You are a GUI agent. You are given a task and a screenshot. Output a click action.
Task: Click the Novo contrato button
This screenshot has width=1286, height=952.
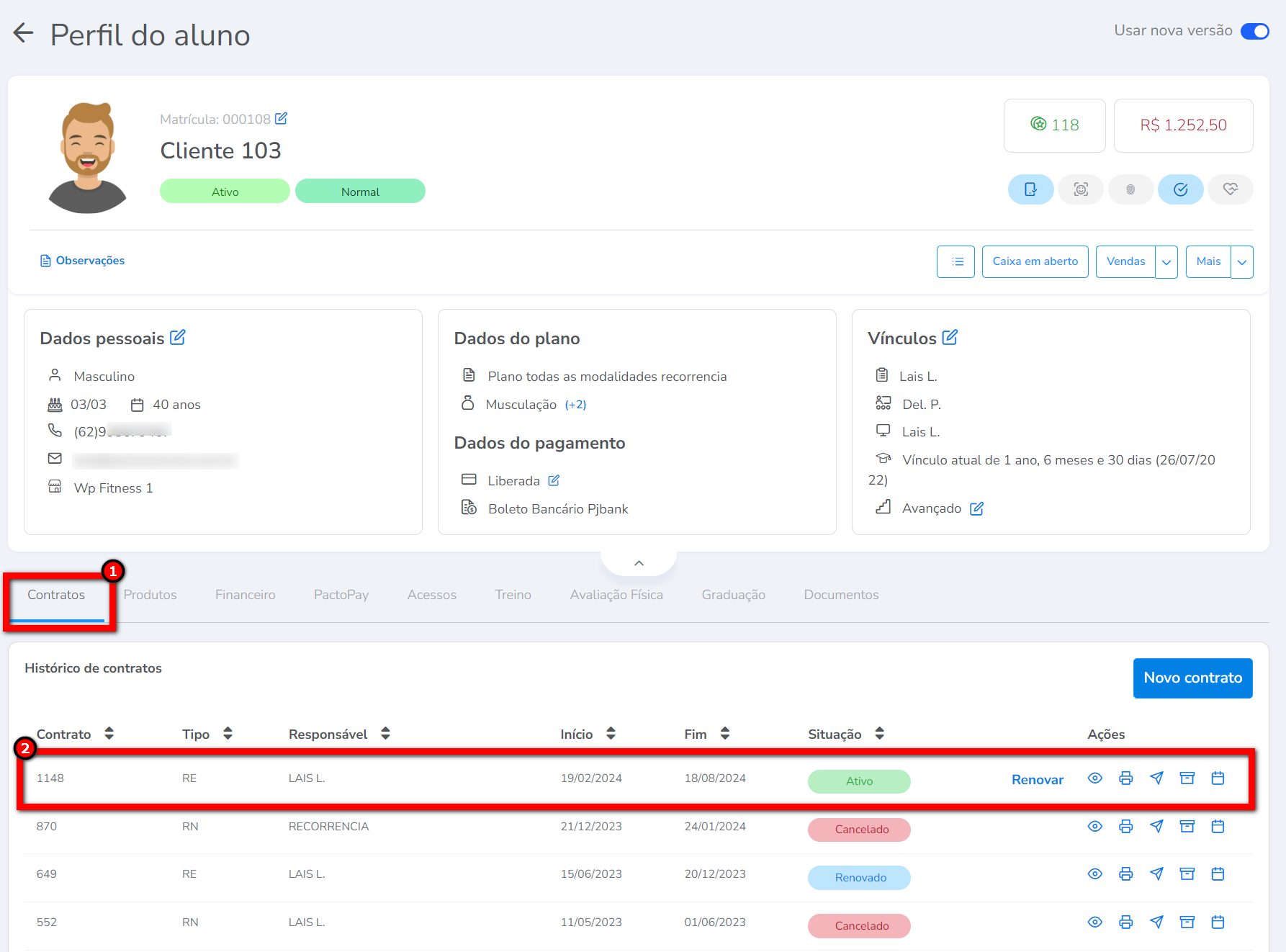(x=1192, y=678)
